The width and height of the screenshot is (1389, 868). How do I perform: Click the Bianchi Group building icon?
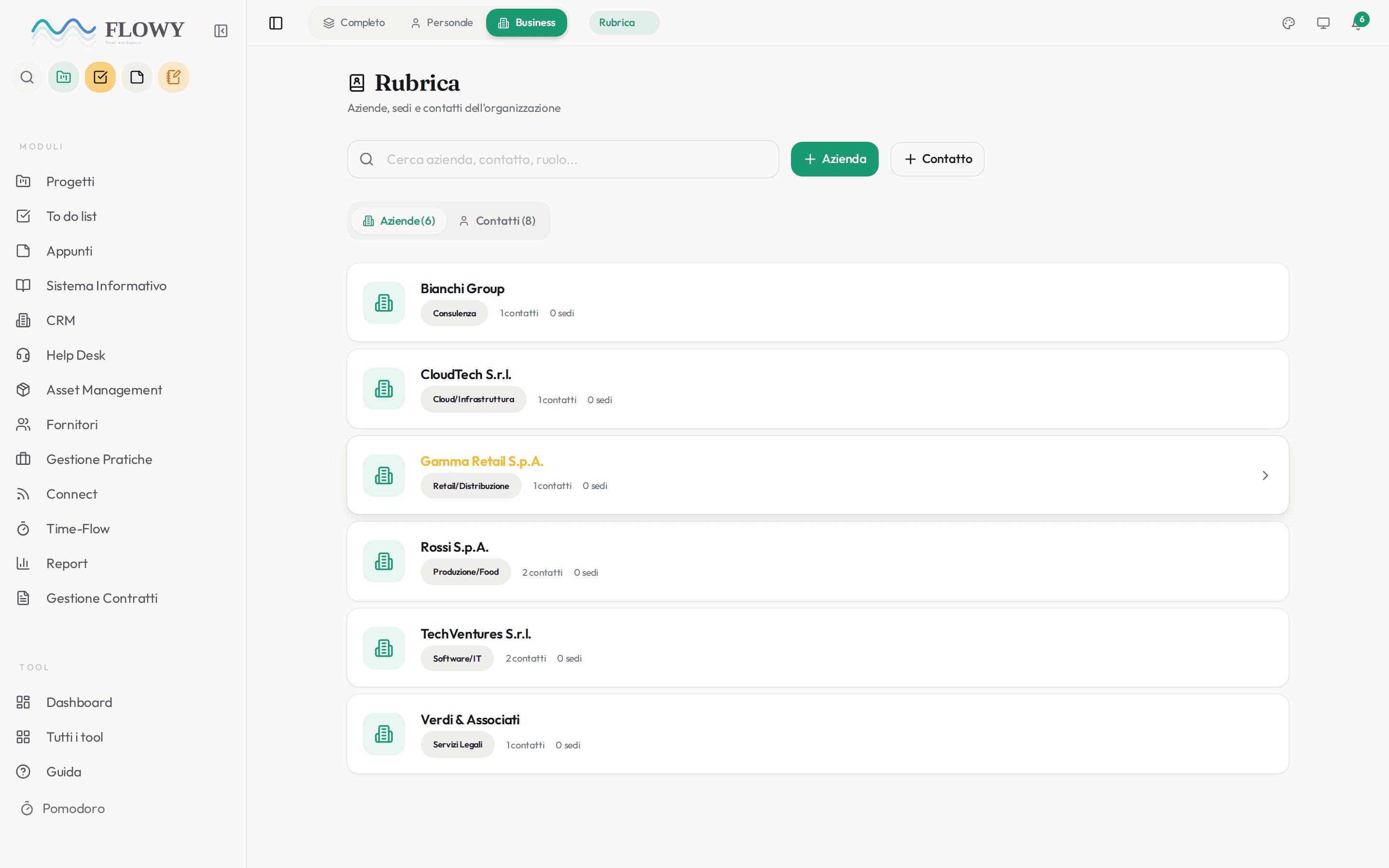pos(384,302)
